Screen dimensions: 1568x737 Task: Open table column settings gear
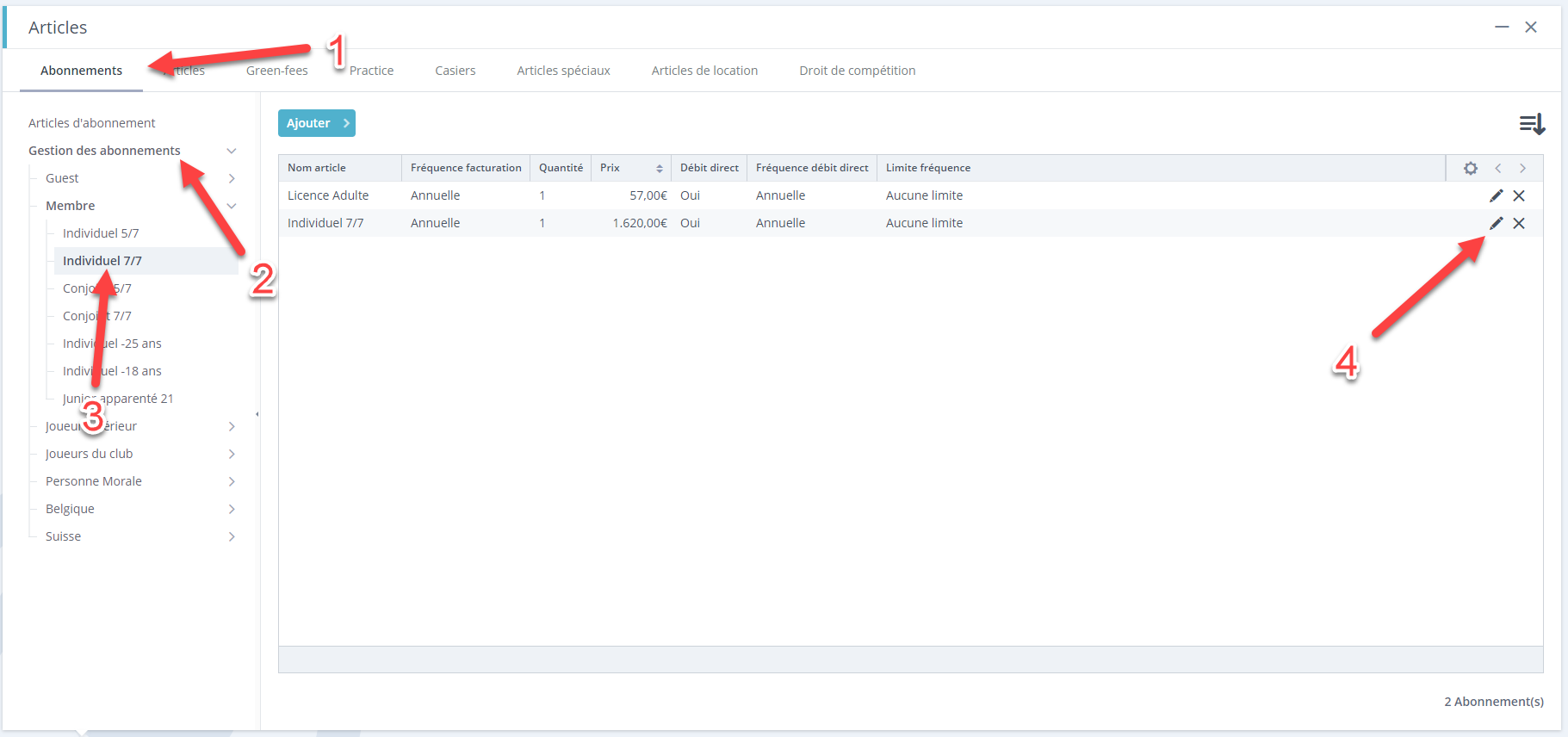(1471, 168)
